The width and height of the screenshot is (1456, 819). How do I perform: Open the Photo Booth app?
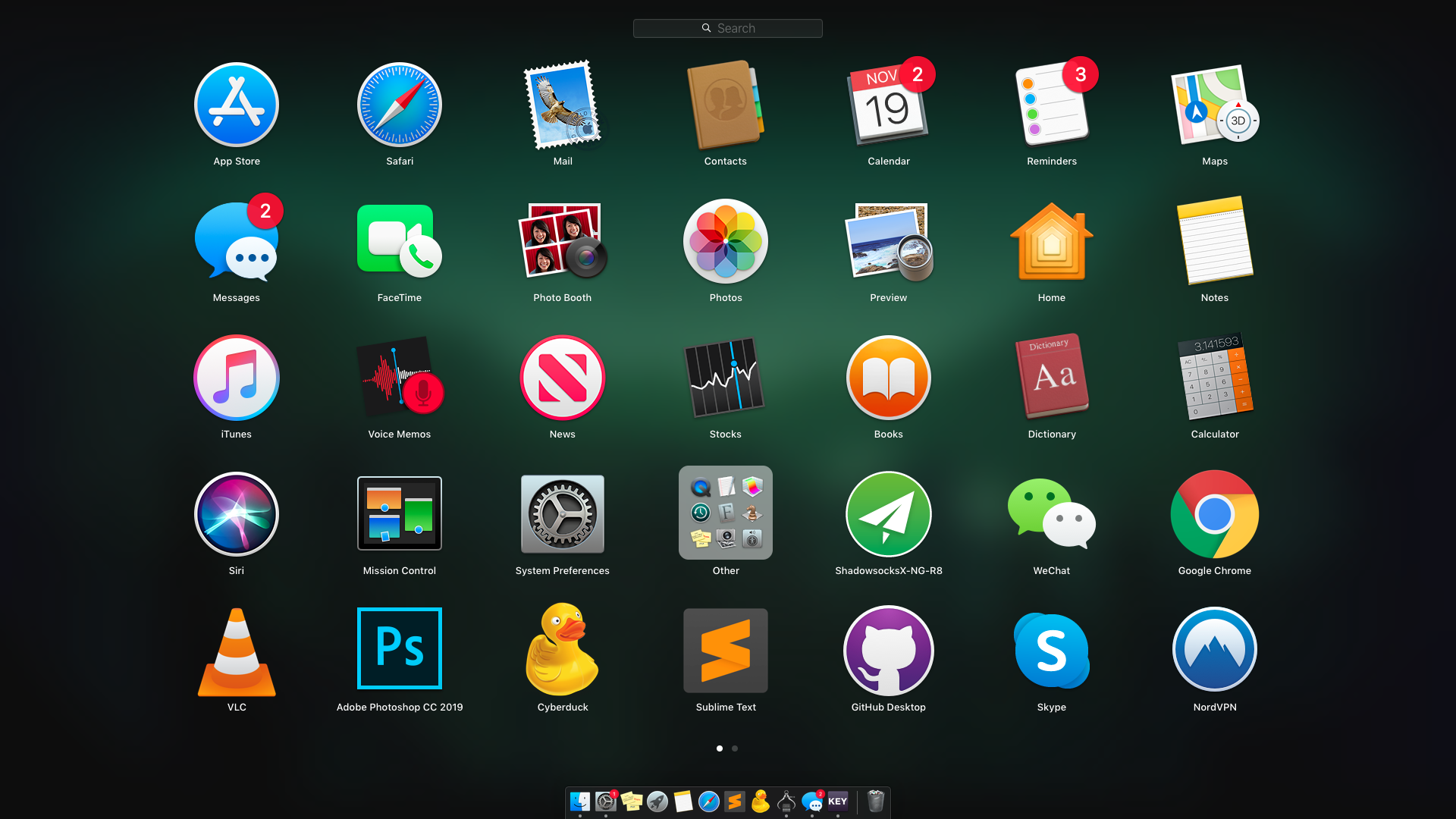pyautogui.click(x=563, y=241)
